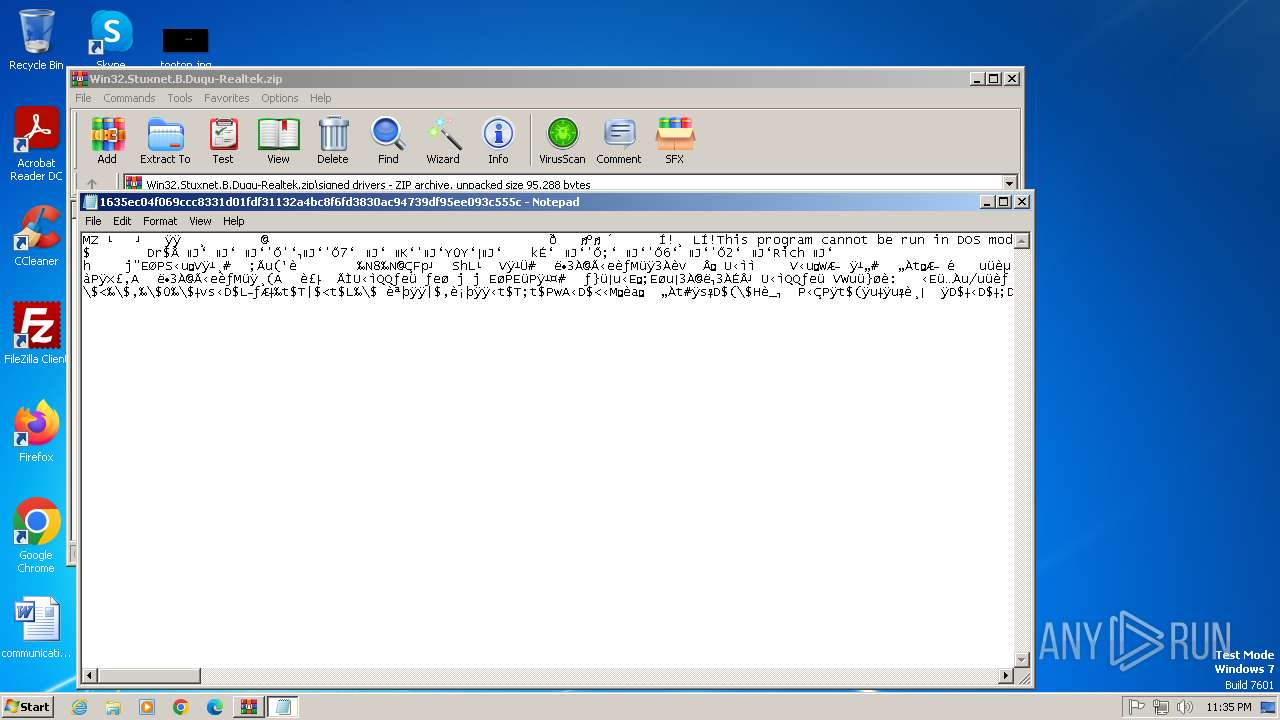Screen dimensions: 1280x720
Task: Click Notepad scroll right arrow
Action: click(x=1006, y=676)
